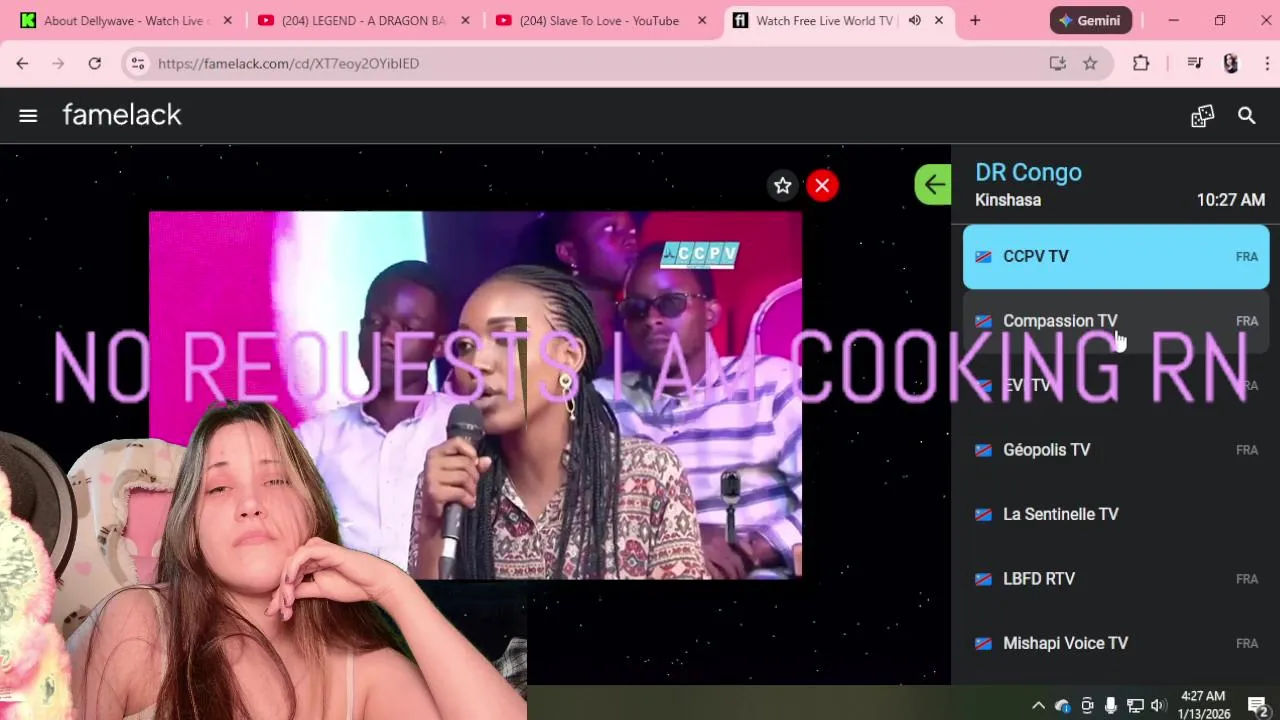
Task: Install app icon in address bar
Action: pos(1057,63)
